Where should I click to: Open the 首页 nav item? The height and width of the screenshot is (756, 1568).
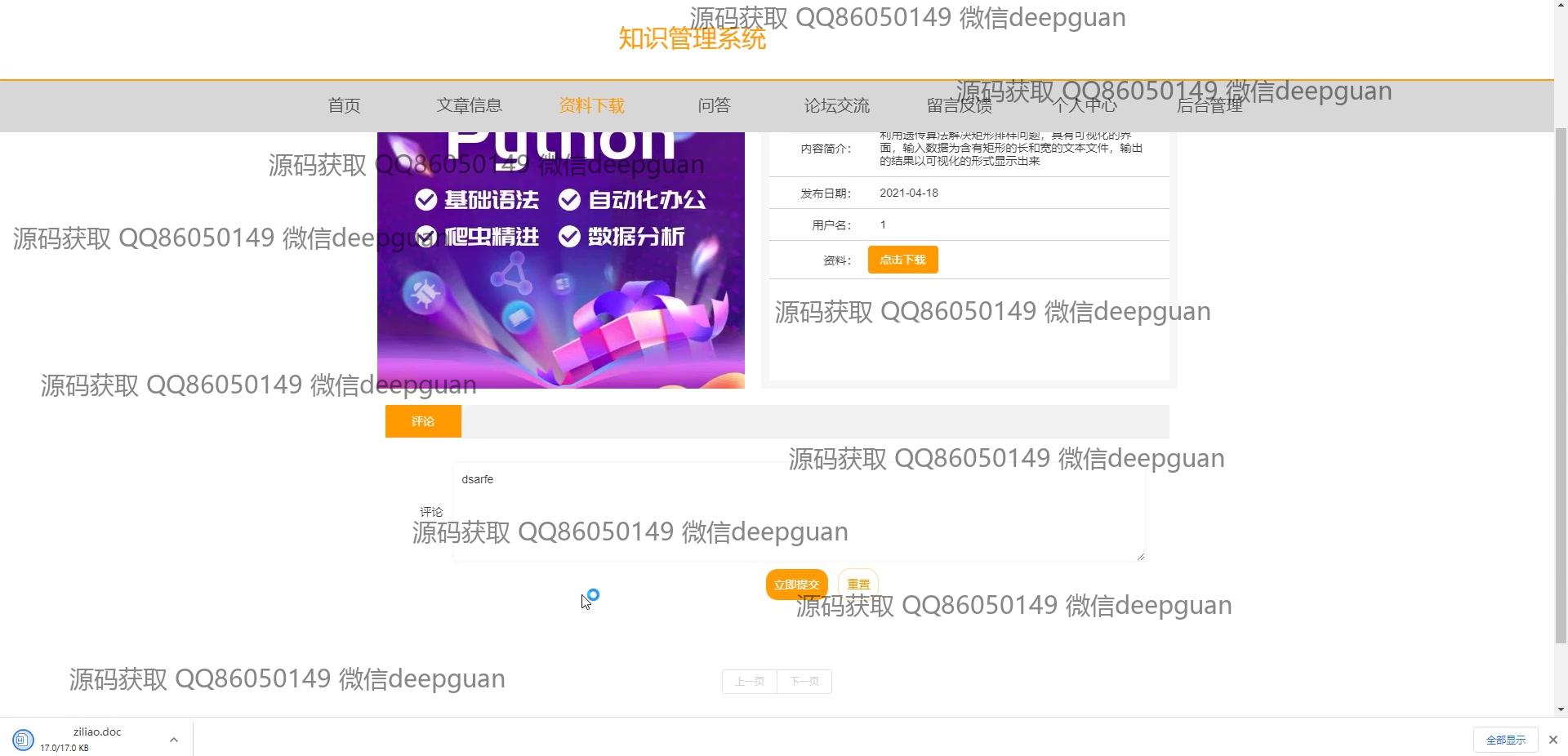344,105
